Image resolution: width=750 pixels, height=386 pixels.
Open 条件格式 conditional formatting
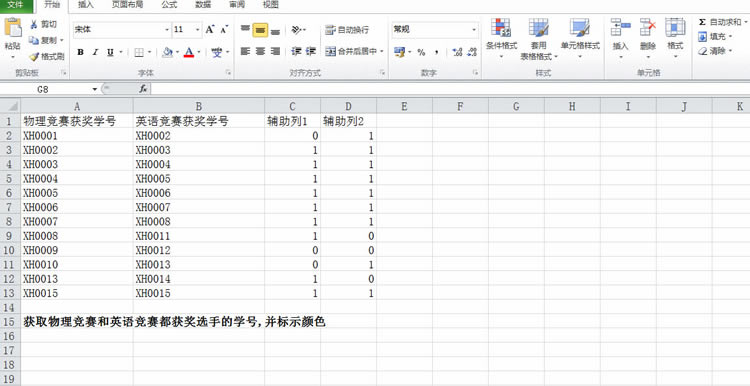coord(501,38)
